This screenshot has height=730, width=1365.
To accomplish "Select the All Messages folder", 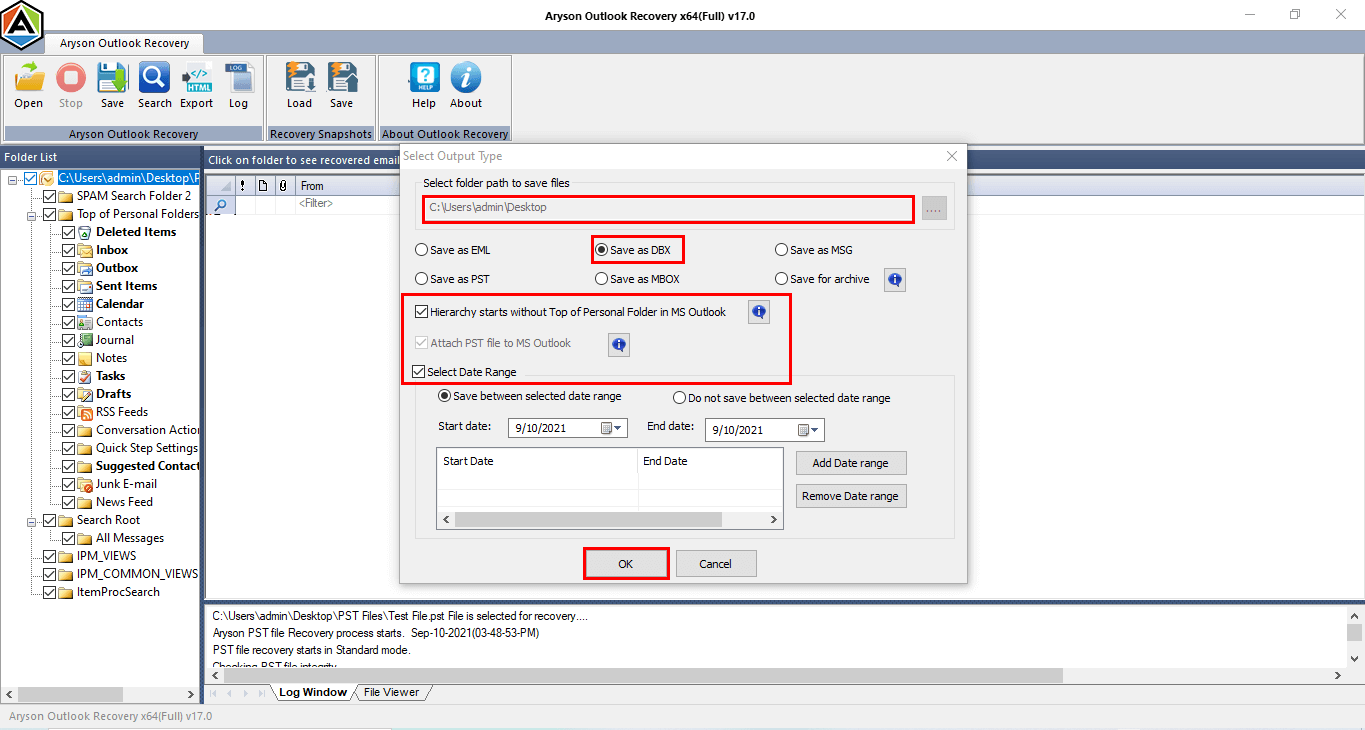I will pos(130,538).
